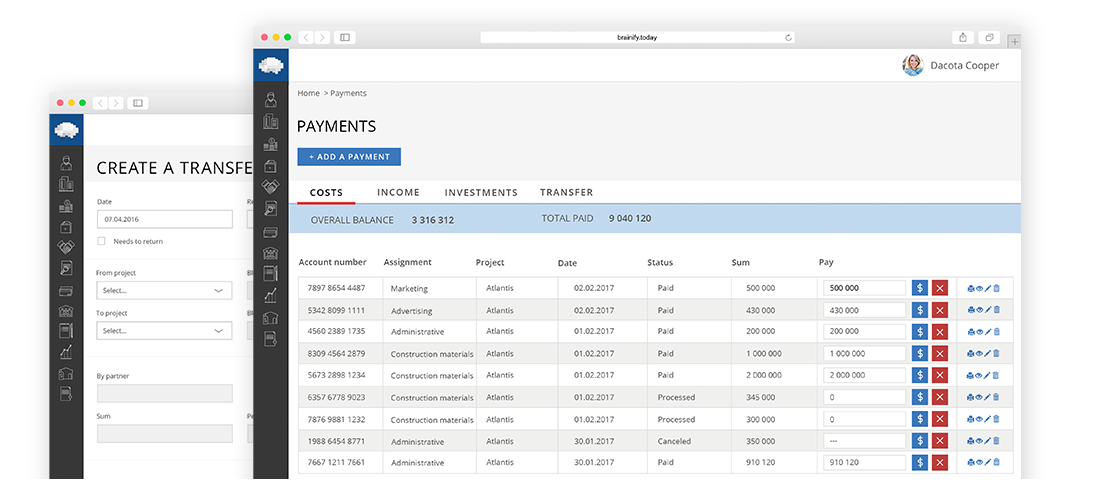Go forward in the Payments browser window
Viewport: 1105px width, 489px height.
pyautogui.click(x=322, y=37)
